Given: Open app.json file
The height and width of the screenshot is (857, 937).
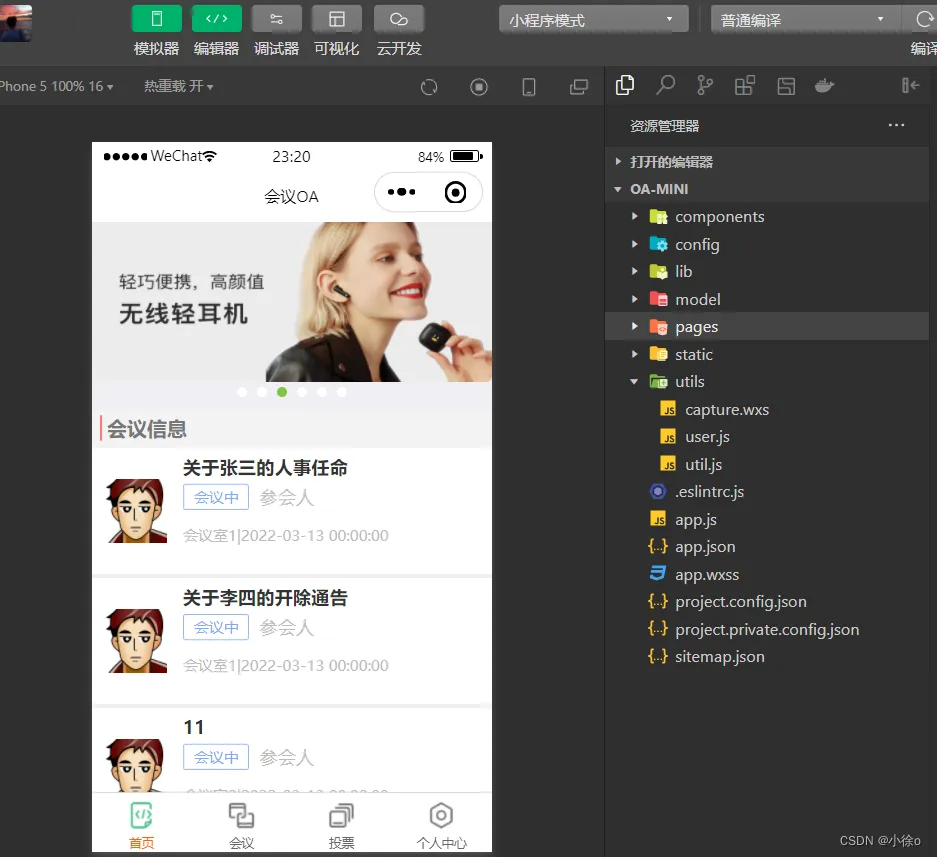Looking at the screenshot, I should pyautogui.click(x=767, y=546).
